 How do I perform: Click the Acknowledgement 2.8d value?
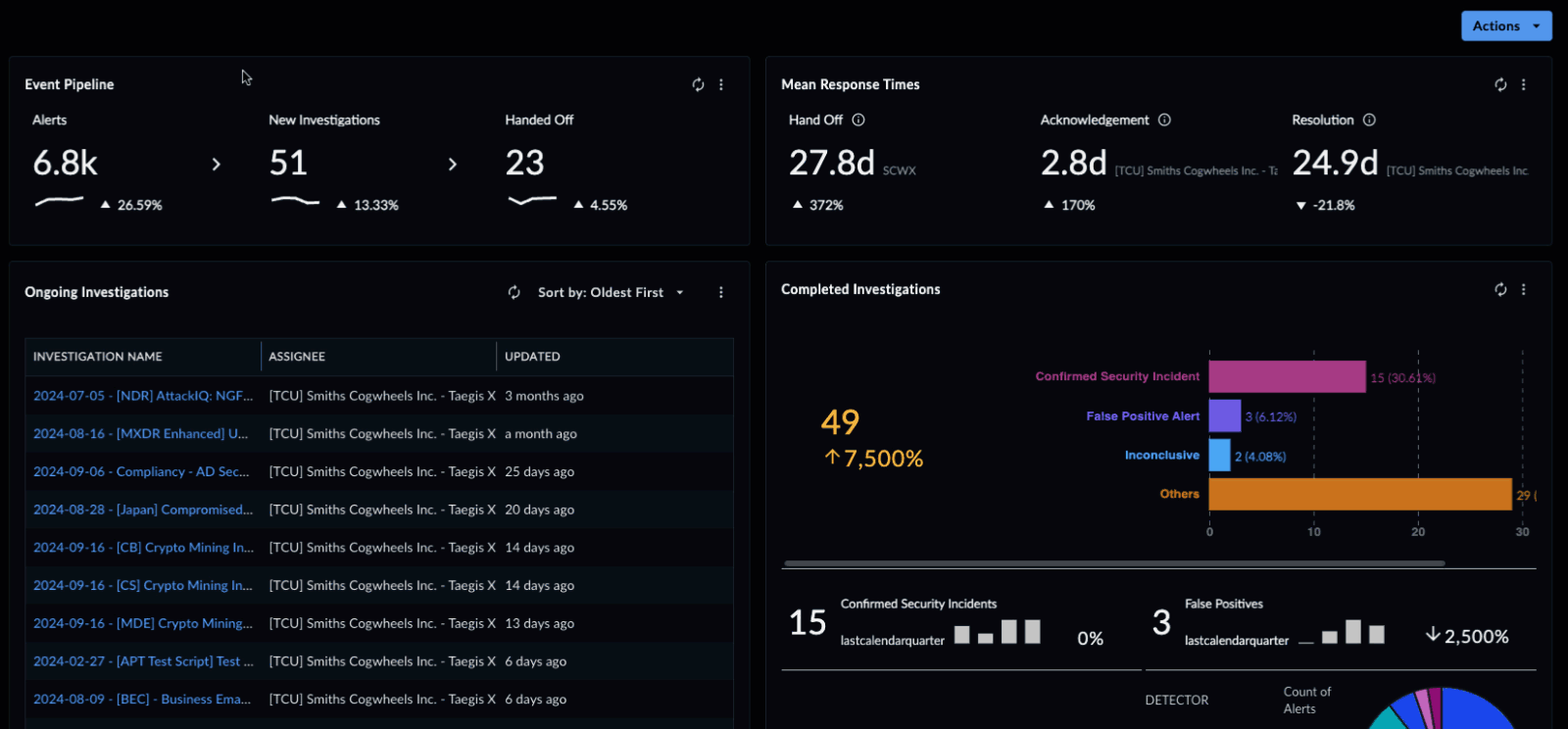1074,163
